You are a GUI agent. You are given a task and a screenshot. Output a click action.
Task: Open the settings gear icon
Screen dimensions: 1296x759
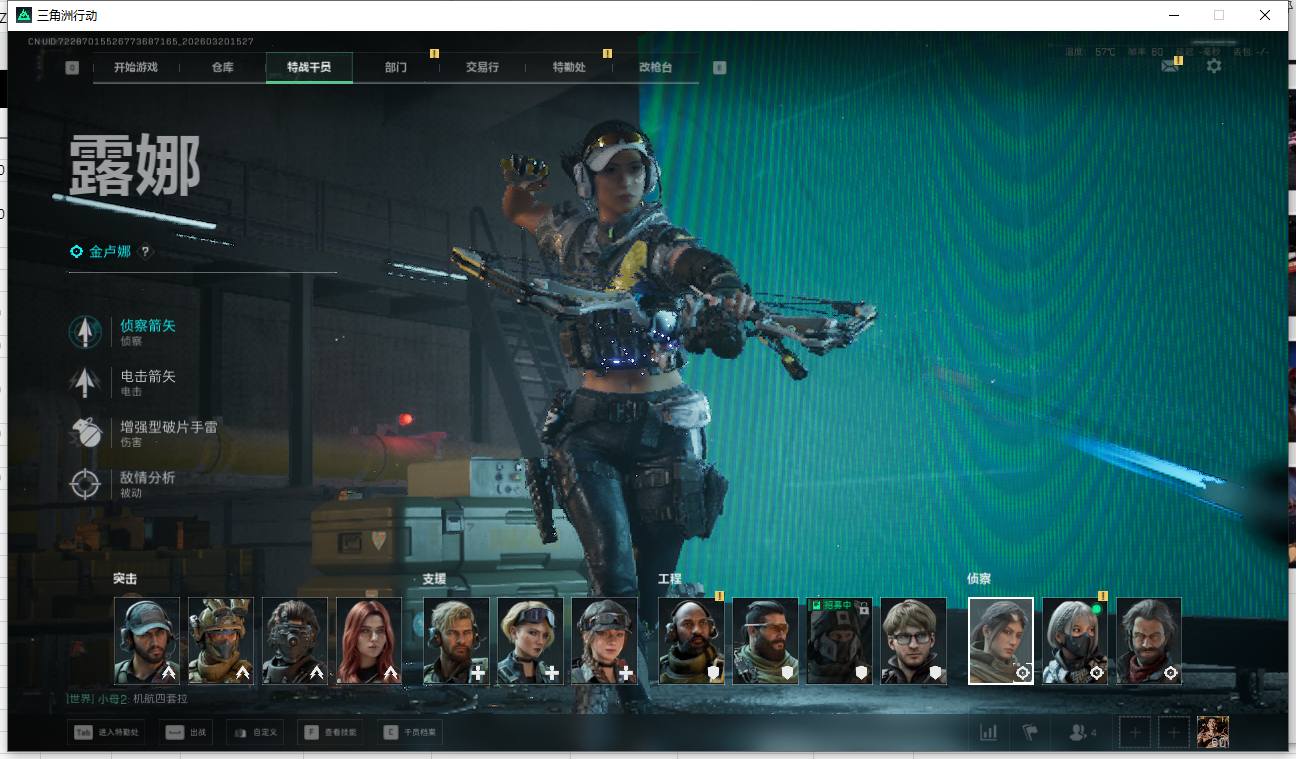coord(1213,66)
